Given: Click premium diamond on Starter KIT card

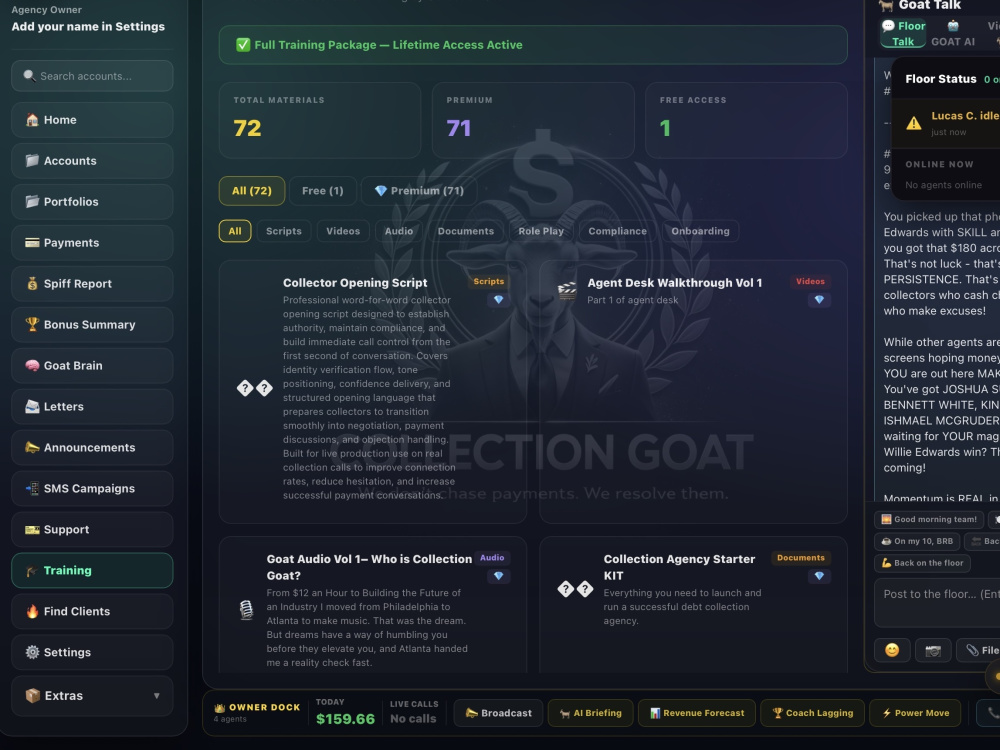Looking at the screenshot, I should tap(819, 576).
